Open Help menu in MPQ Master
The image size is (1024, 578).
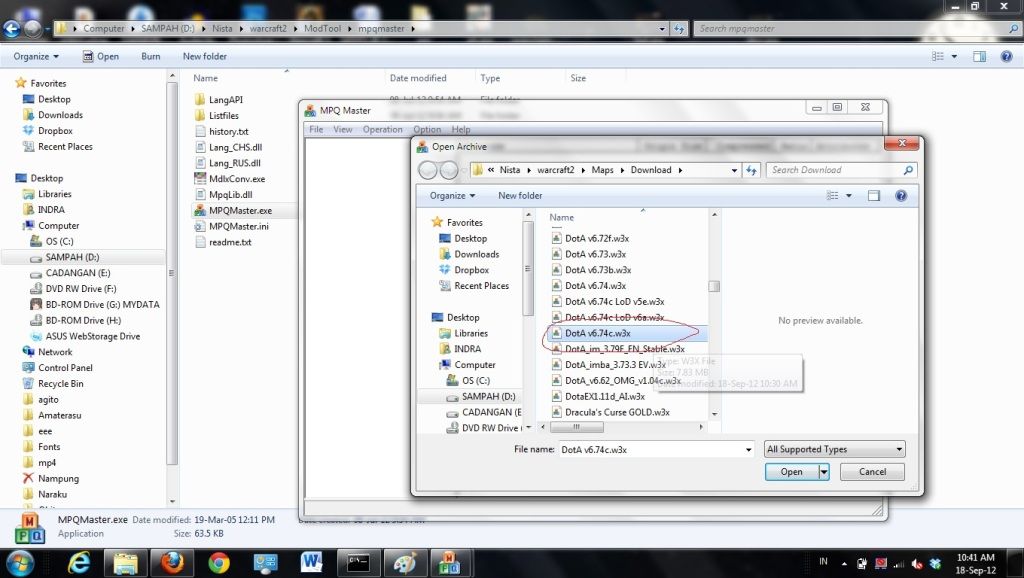coord(460,129)
